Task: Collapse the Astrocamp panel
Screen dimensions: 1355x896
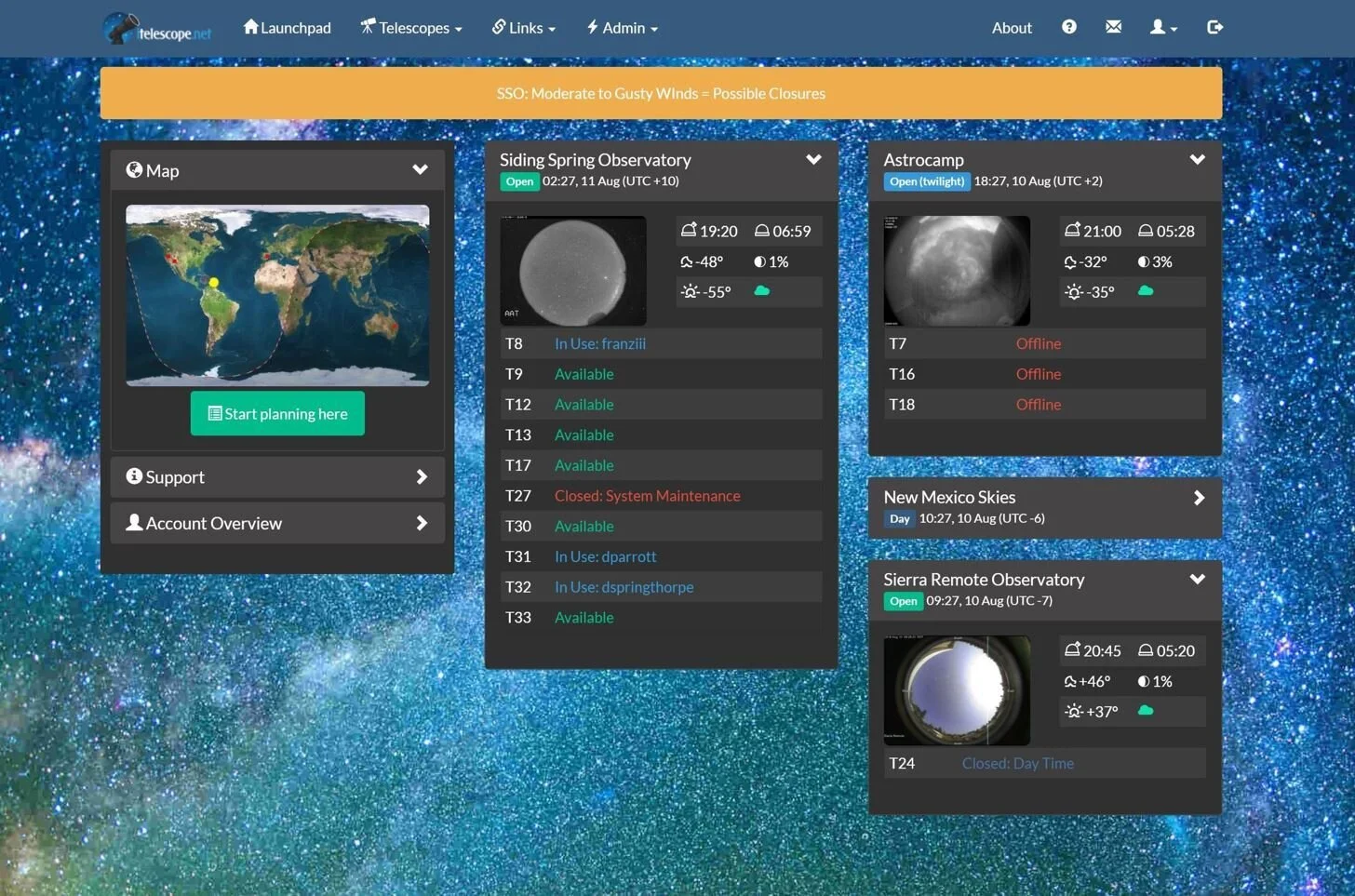Action: click(1198, 159)
